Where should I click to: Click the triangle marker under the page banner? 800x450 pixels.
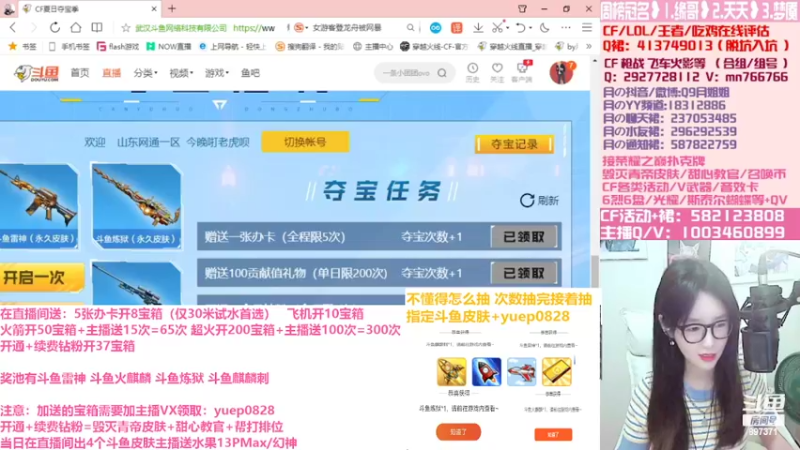[219, 105]
